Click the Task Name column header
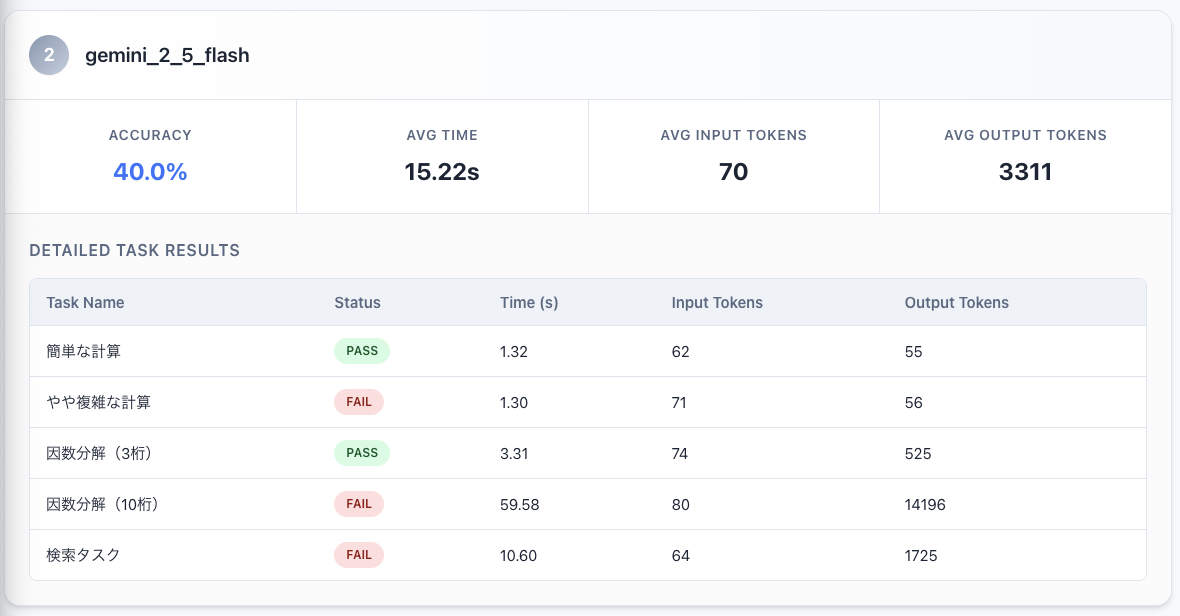 click(85, 302)
